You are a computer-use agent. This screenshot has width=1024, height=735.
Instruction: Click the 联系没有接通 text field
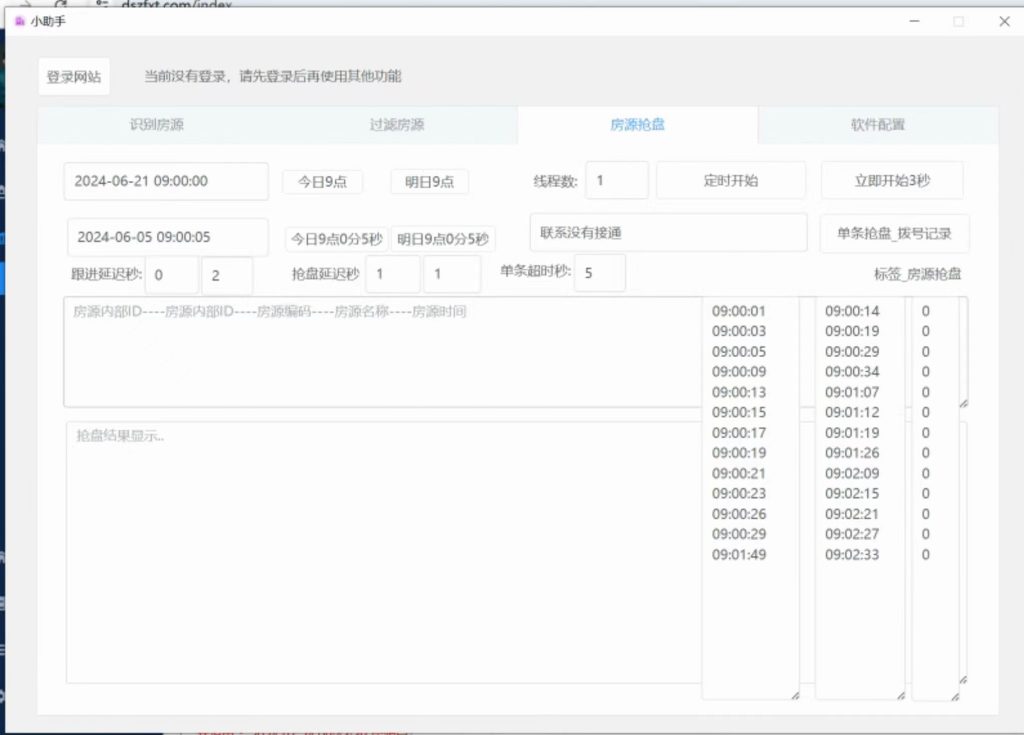coord(667,232)
